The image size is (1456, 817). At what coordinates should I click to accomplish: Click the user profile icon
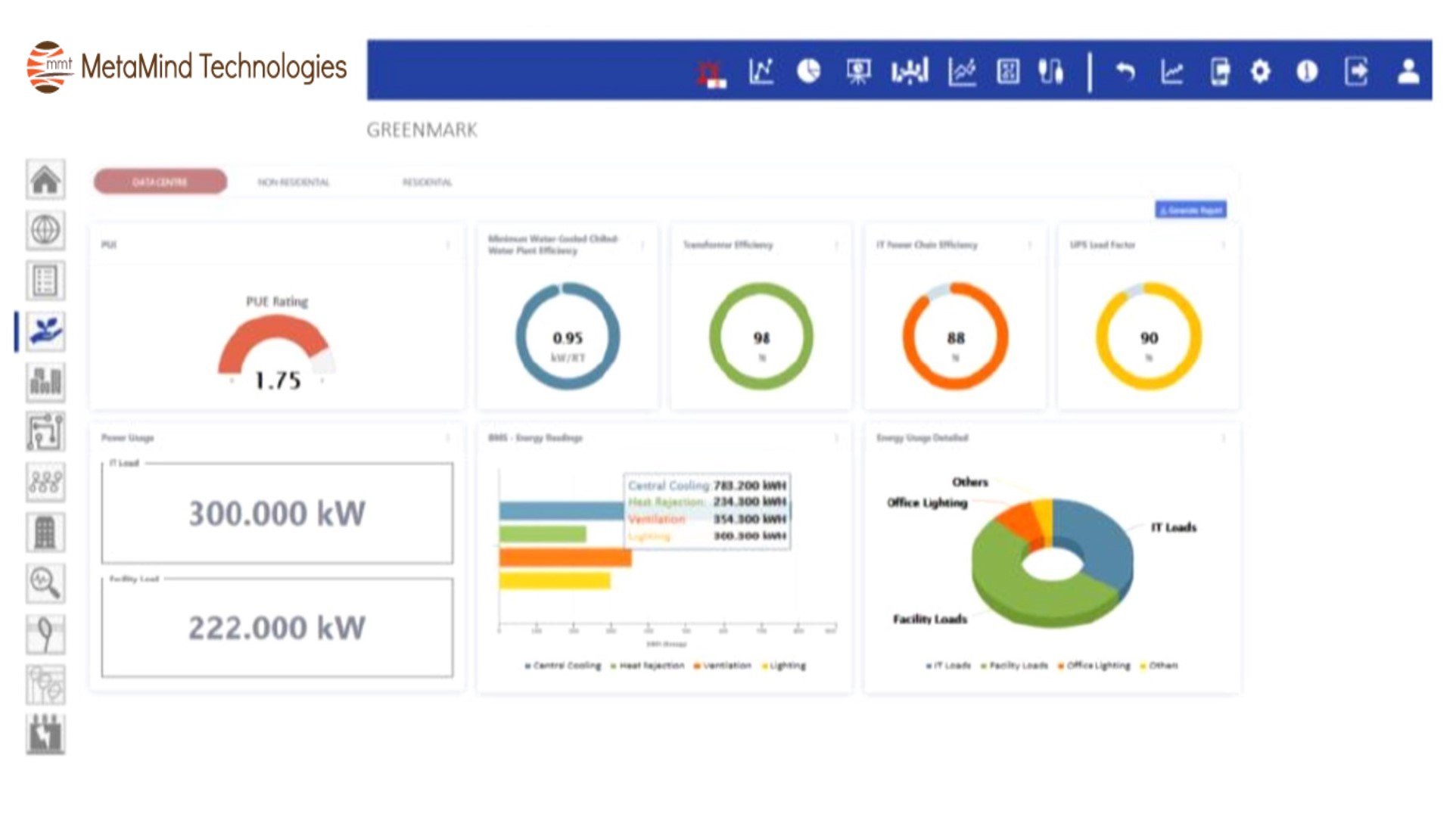pyautogui.click(x=1408, y=71)
